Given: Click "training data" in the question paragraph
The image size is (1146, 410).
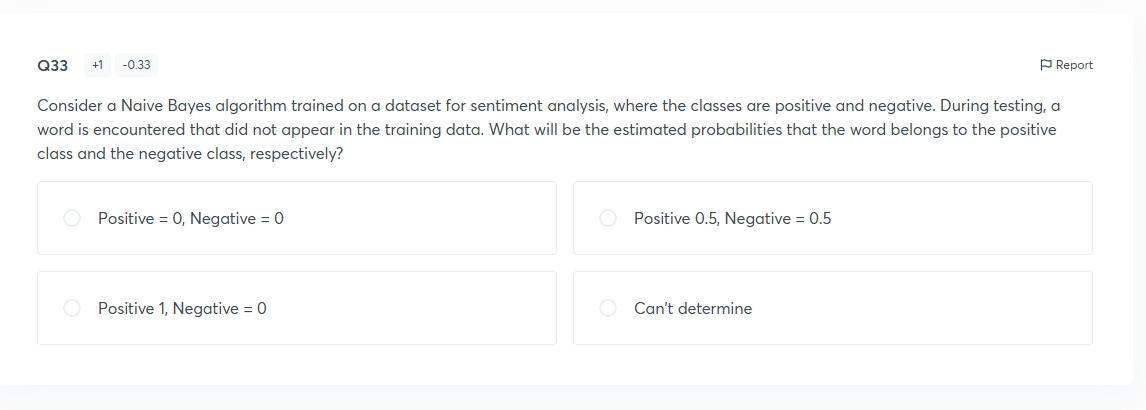Looking at the screenshot, I should coord(436,130).
